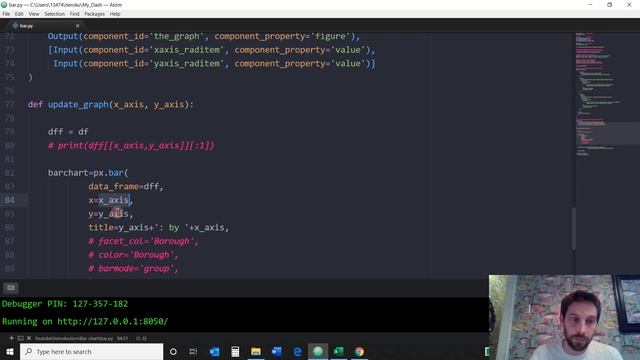Screen dimensions: 640x360
Task: Click line number 82 in the gutter
Action: click(x=10, y=173)
